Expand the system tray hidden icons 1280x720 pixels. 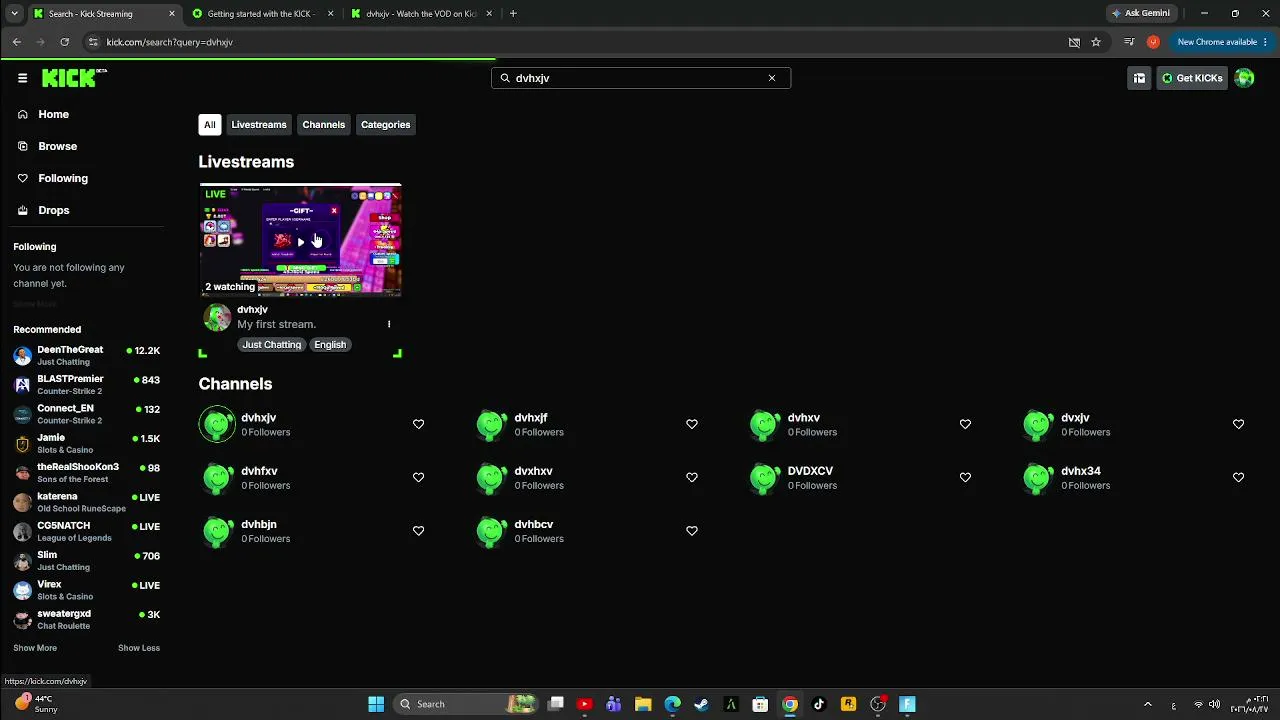[x=1147, y=704]
